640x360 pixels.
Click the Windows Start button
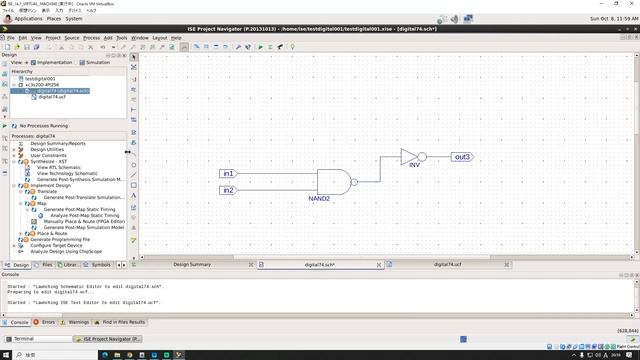click(x=6, y=355)
